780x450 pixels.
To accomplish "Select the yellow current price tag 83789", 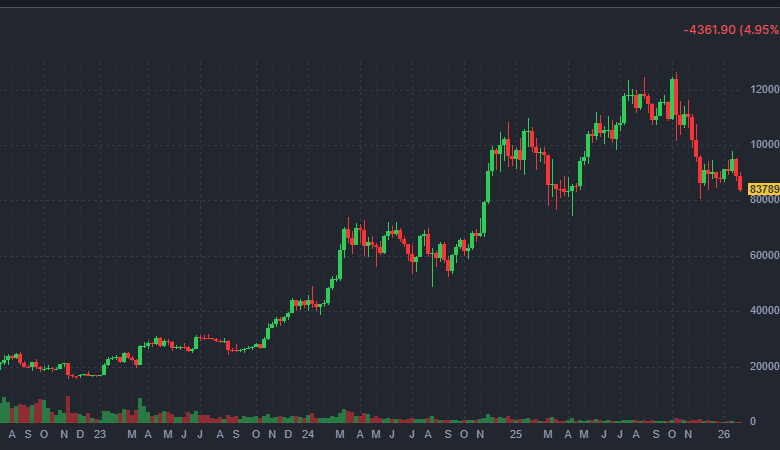I will click(x=764, y=189).
